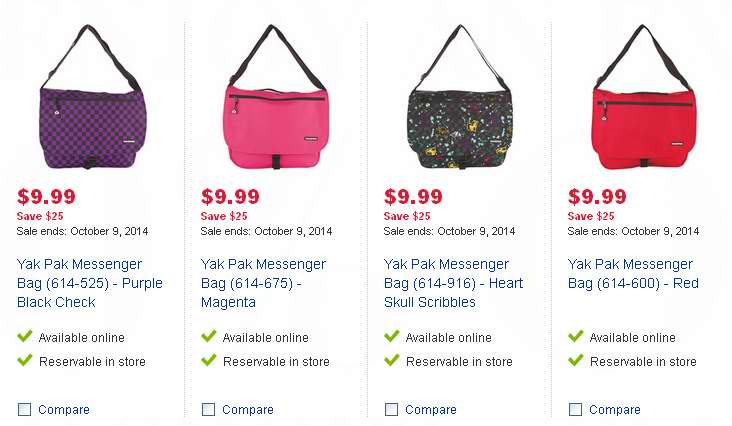Image resolution: width=732 pixels, height=426 pixels.
Task: Check Compare for the Red bag
Action: [x=575, y=410]
